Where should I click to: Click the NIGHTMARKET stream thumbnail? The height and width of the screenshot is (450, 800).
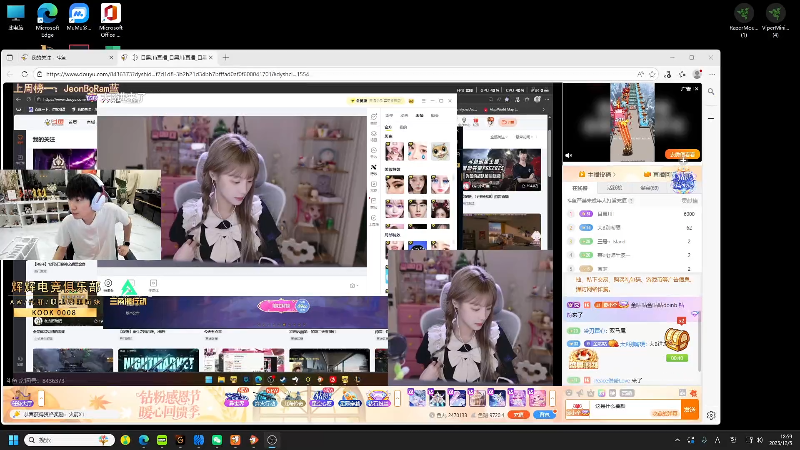point(158,361)
